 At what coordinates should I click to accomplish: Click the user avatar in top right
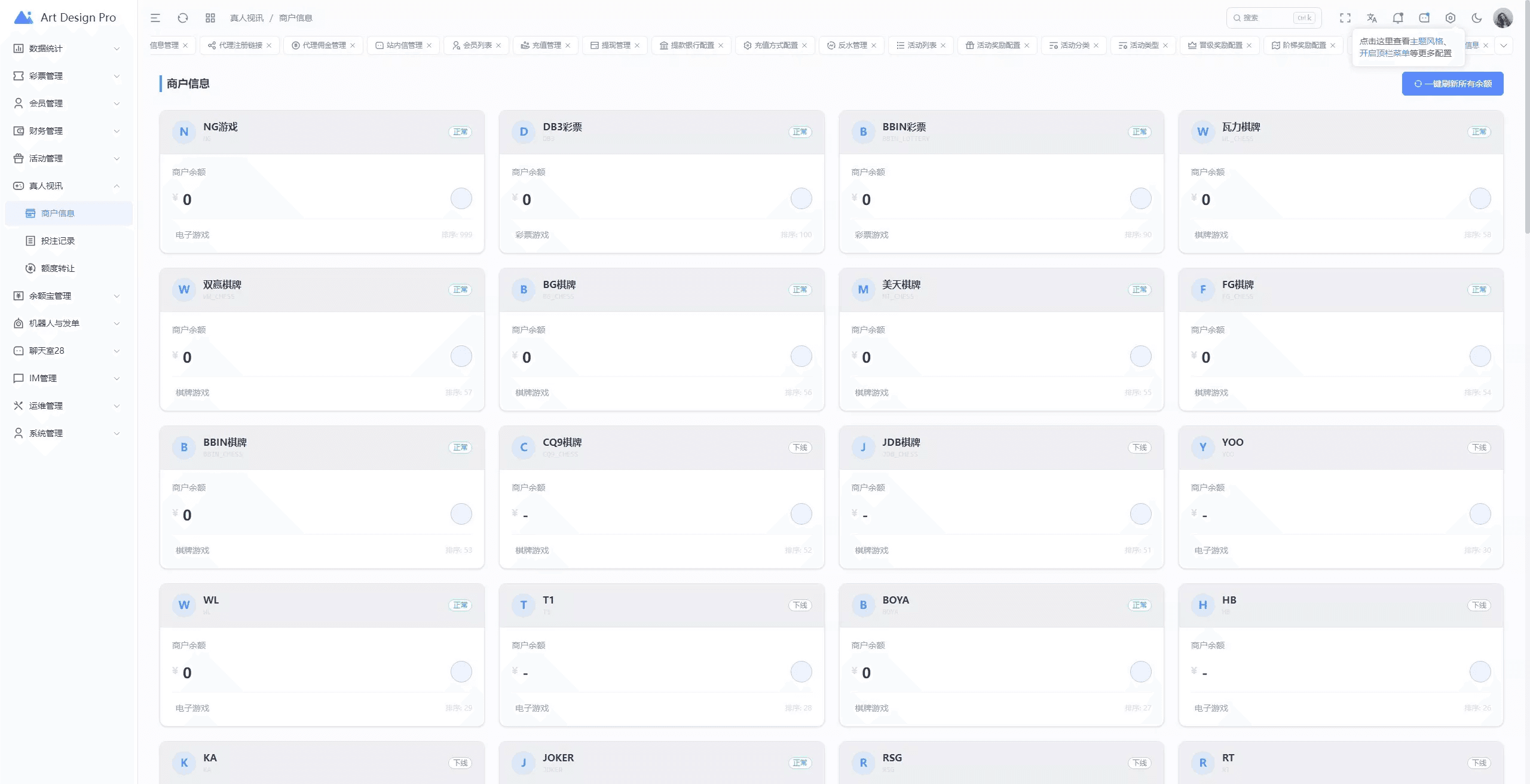(x=1503, y=18)
